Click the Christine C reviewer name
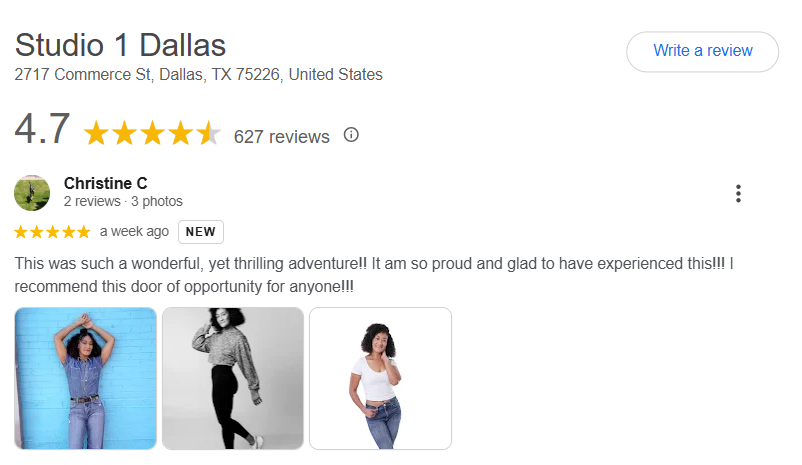802x465 pixels. pos(105,183)
